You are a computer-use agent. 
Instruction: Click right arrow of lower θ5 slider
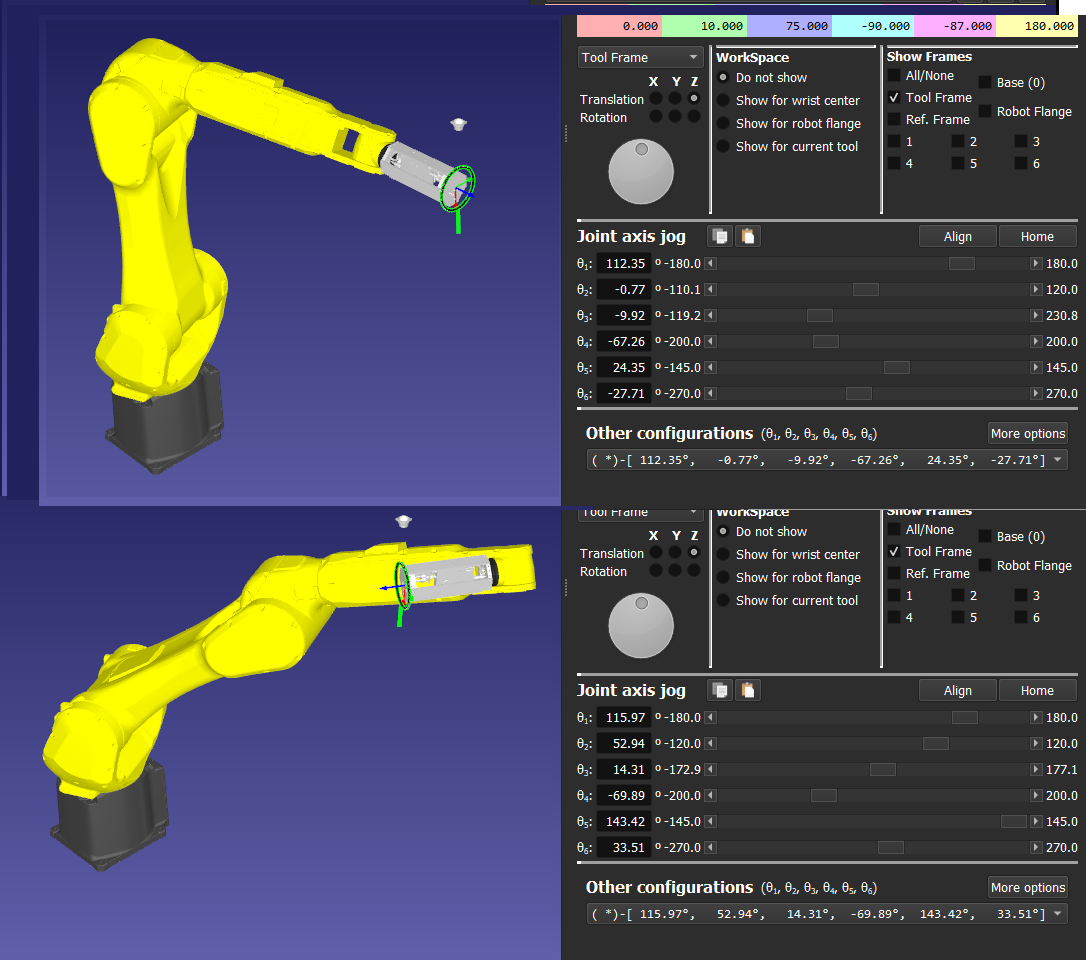1036,822
